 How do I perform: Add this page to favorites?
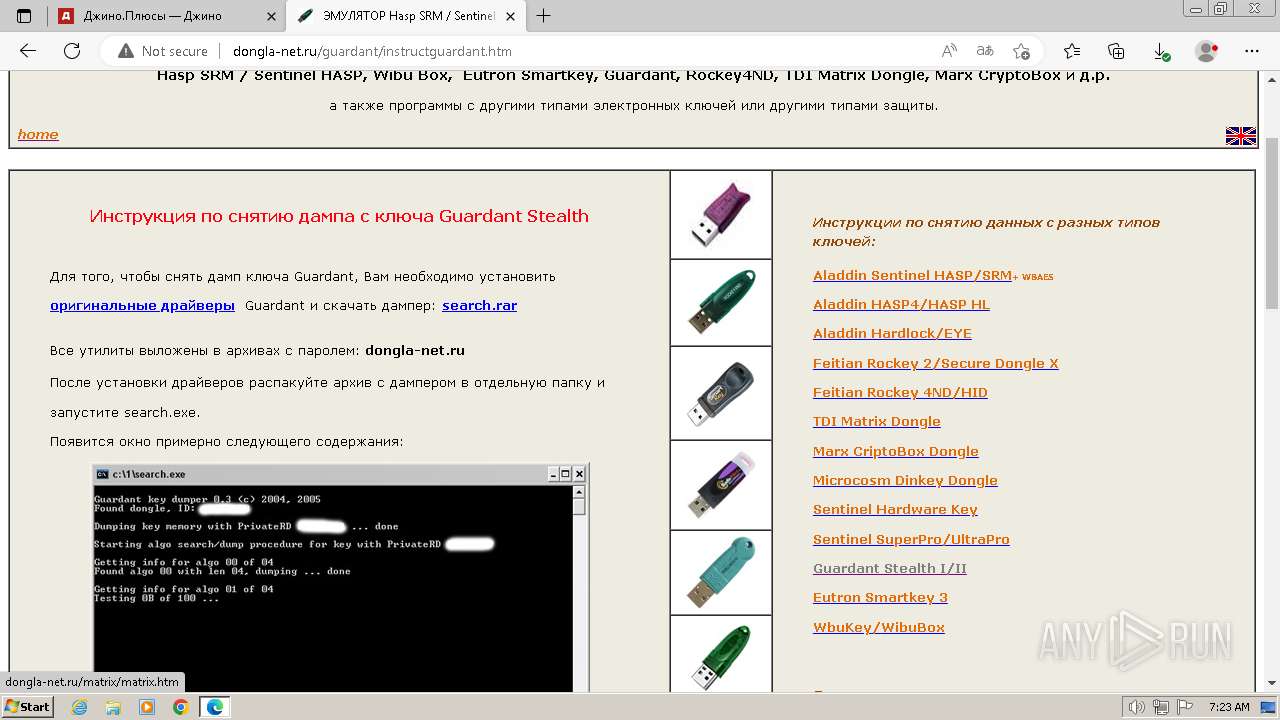coord(1021,51)
